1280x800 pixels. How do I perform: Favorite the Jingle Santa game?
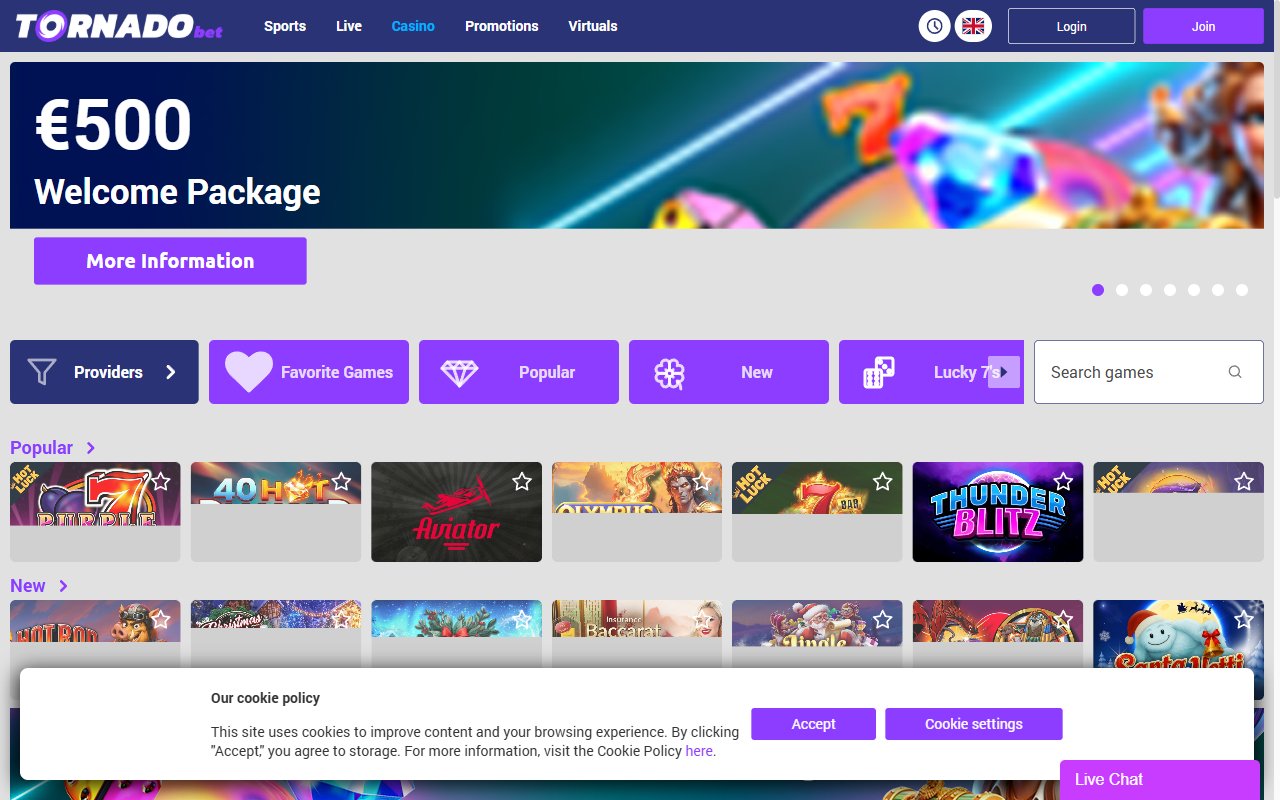pyautogui.click(x=883, y=620)
